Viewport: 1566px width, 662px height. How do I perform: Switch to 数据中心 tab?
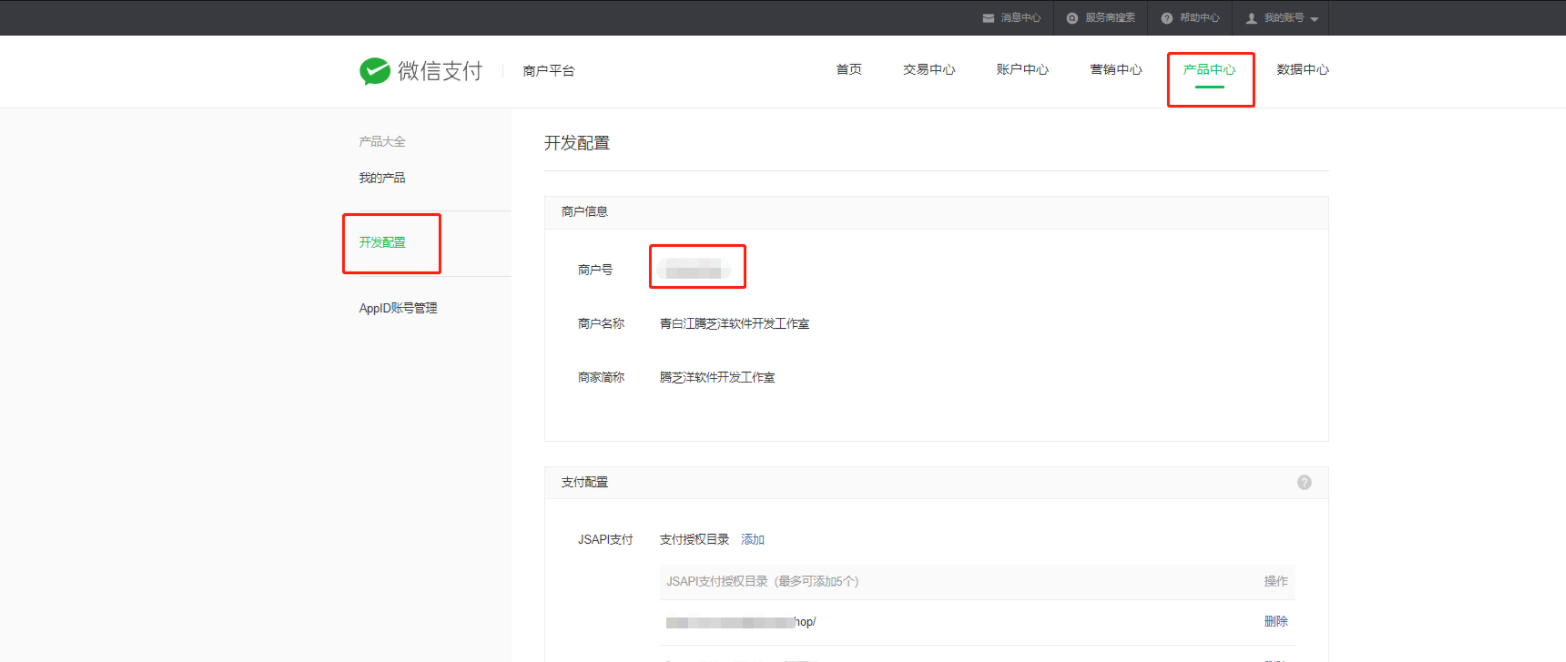[x=1302, y=70]
